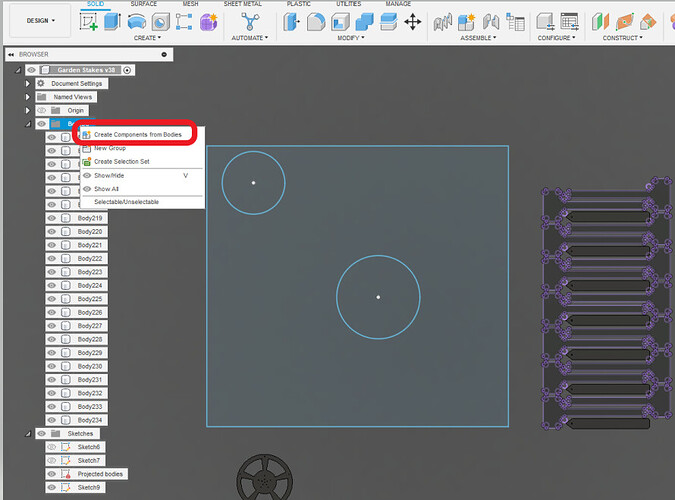Toggle visibility eye for Body219
The image size is (675, 500).
click(52, 218)
